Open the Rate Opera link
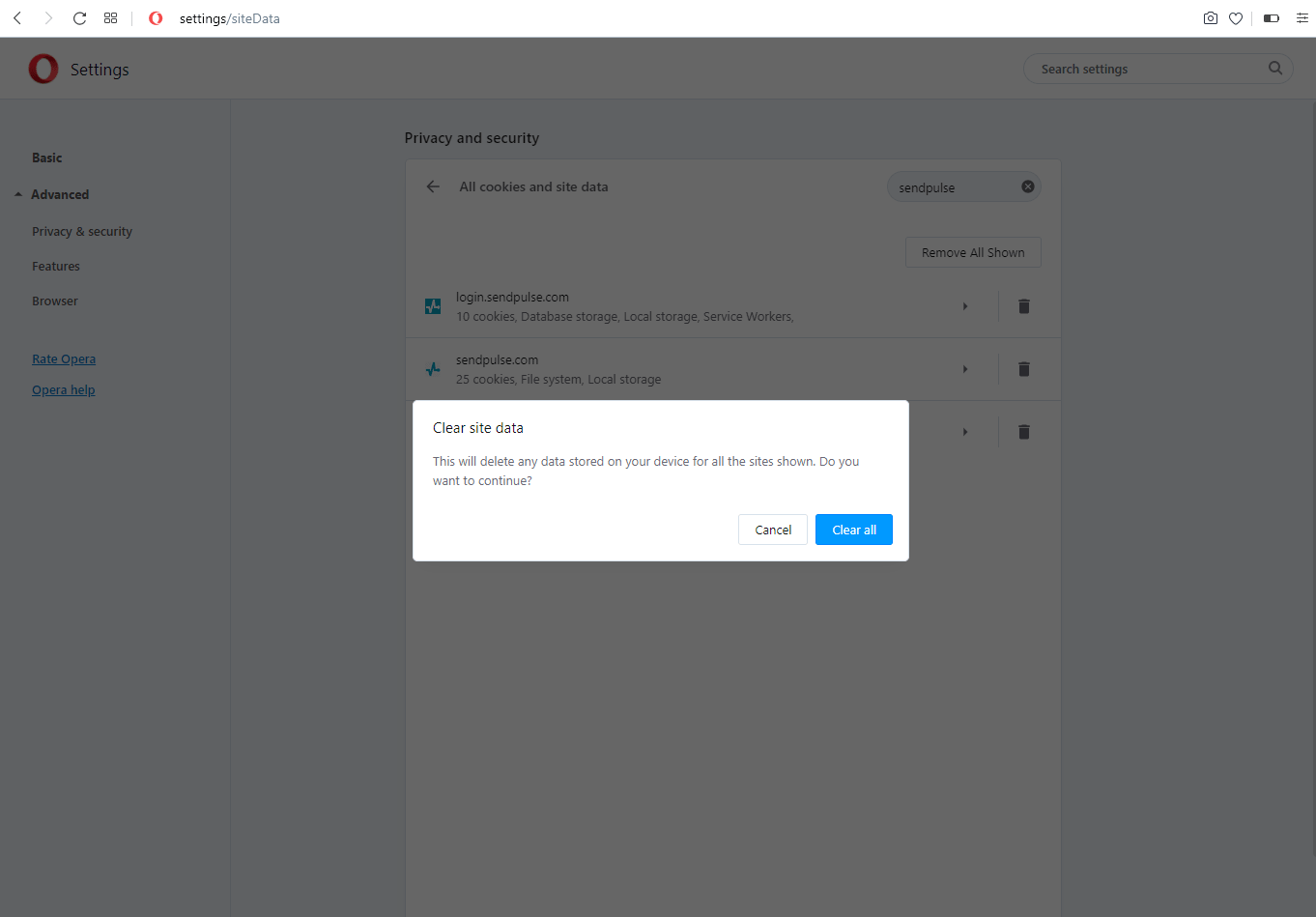This screenshot has height=917, width=1316. [64, 359]
